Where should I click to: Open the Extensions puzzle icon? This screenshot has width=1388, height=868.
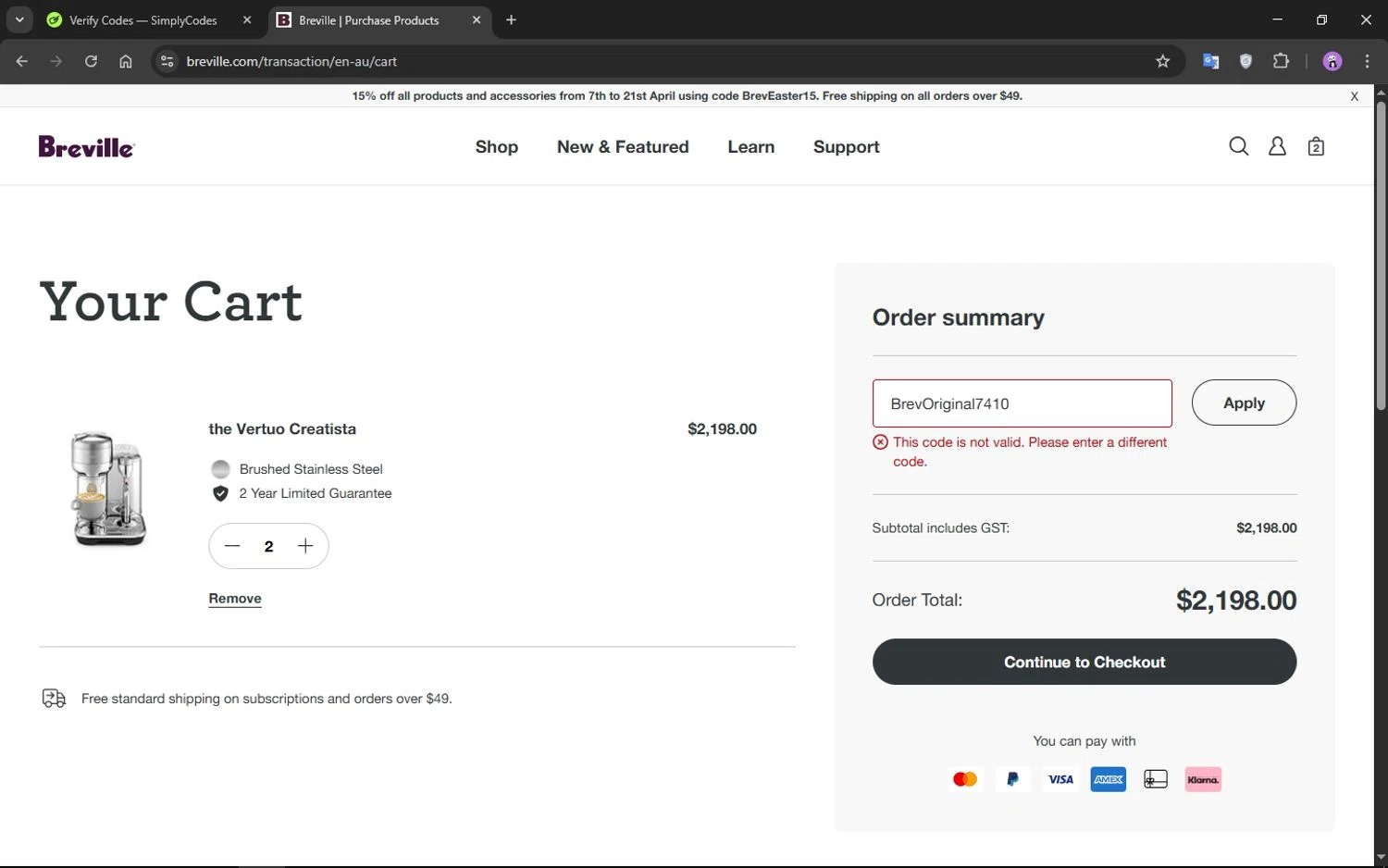(1281, 61)
